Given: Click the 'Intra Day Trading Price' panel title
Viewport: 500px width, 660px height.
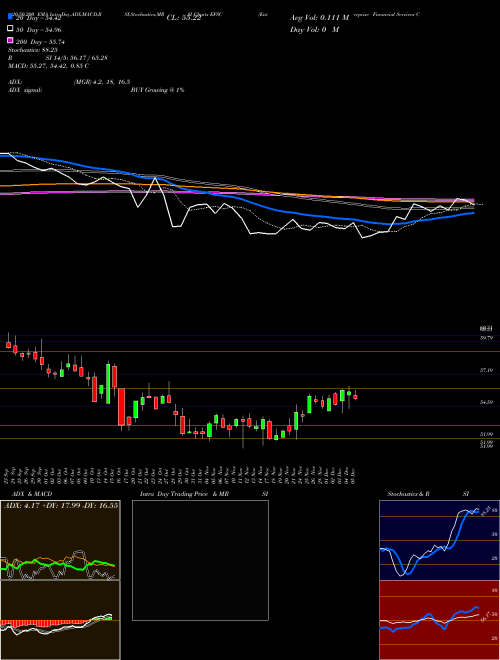Looking at the screenshot, I should (x=175, y=494).
